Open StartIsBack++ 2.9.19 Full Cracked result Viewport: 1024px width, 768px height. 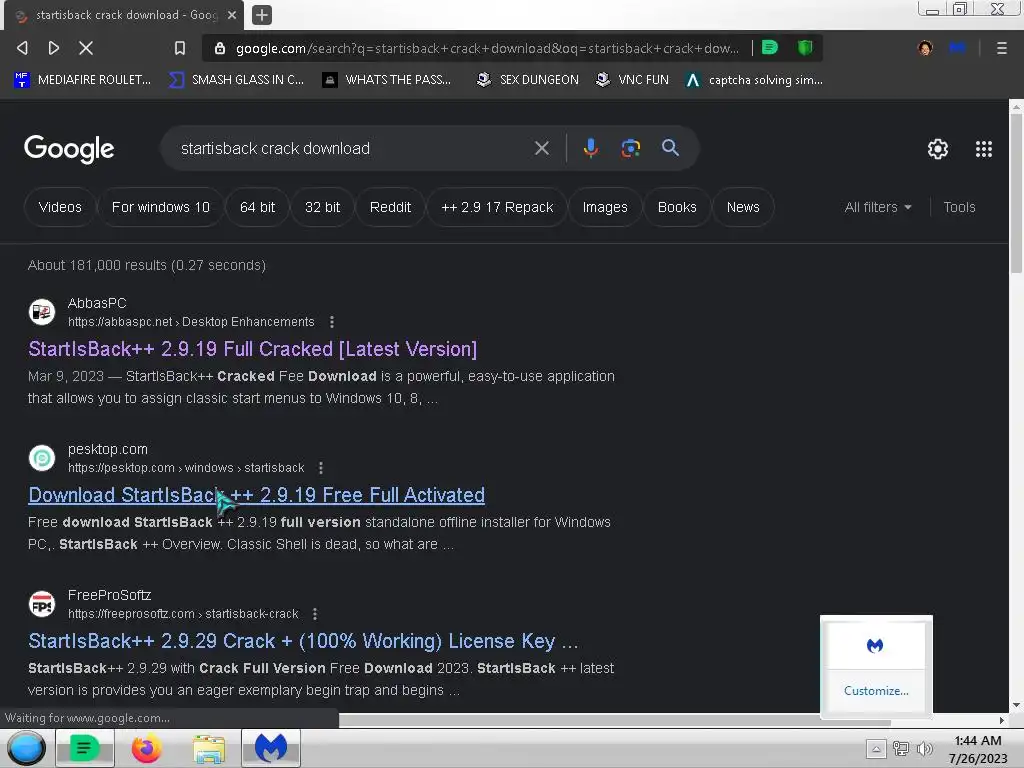click(253, 349)
